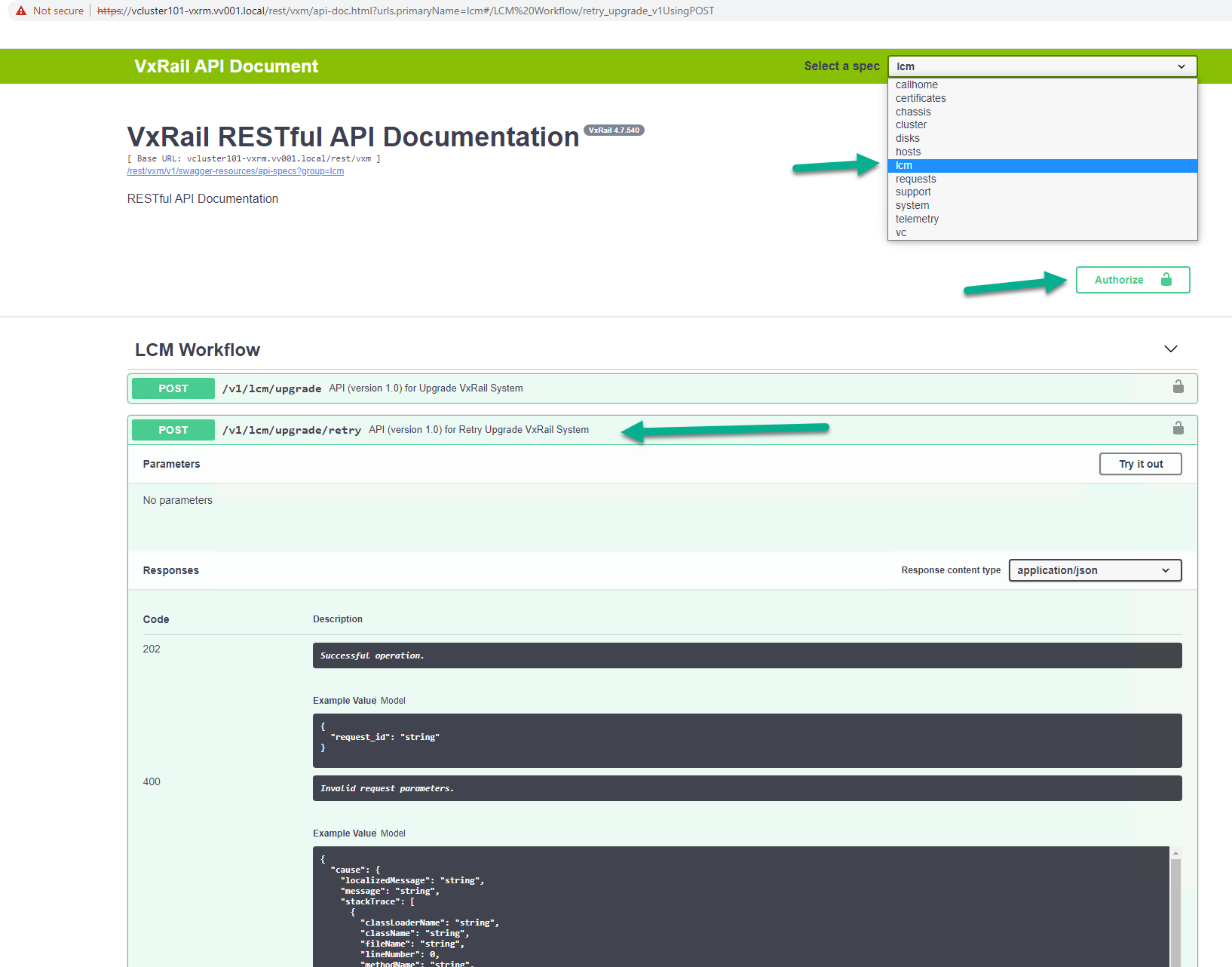Collapse the LCM Workflow section chevron
The height and width of the screenshot is (967, 1232).
[1170, 348]
